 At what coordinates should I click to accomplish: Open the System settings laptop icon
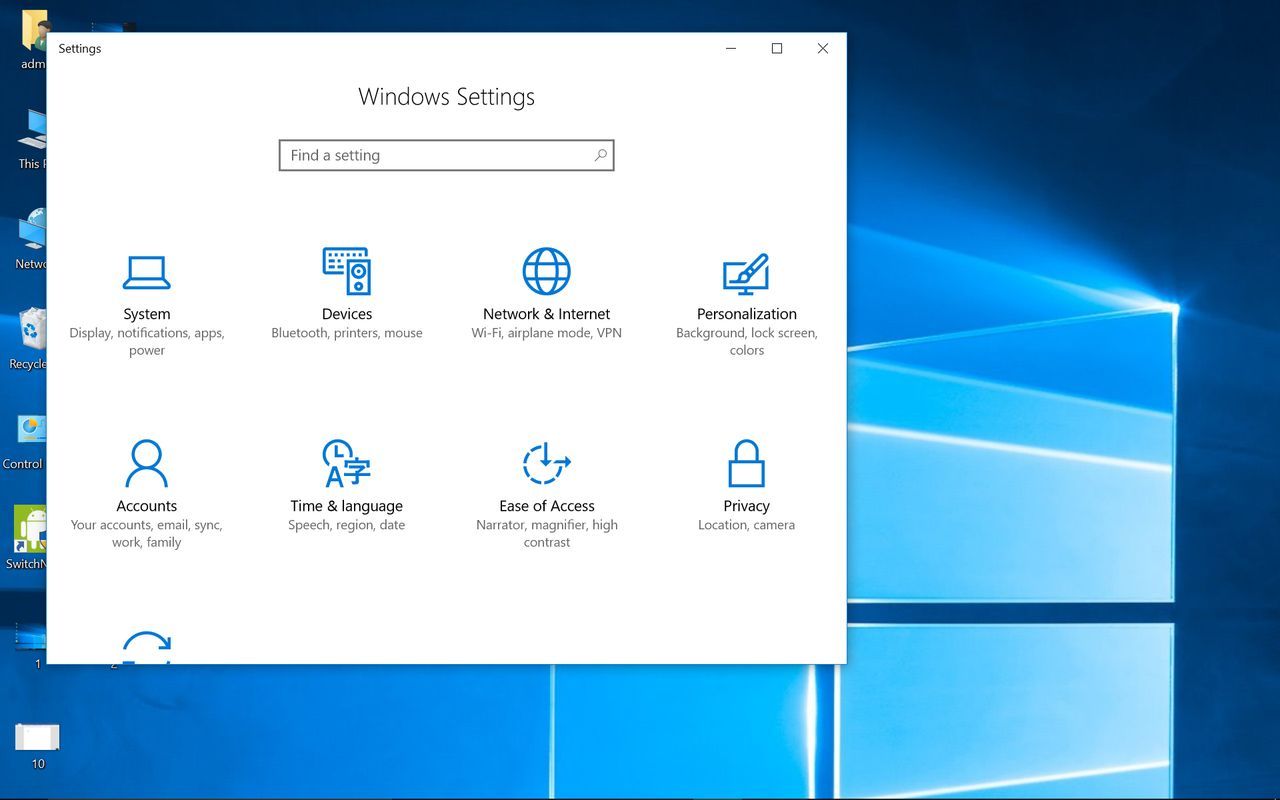tap(146, 272)
